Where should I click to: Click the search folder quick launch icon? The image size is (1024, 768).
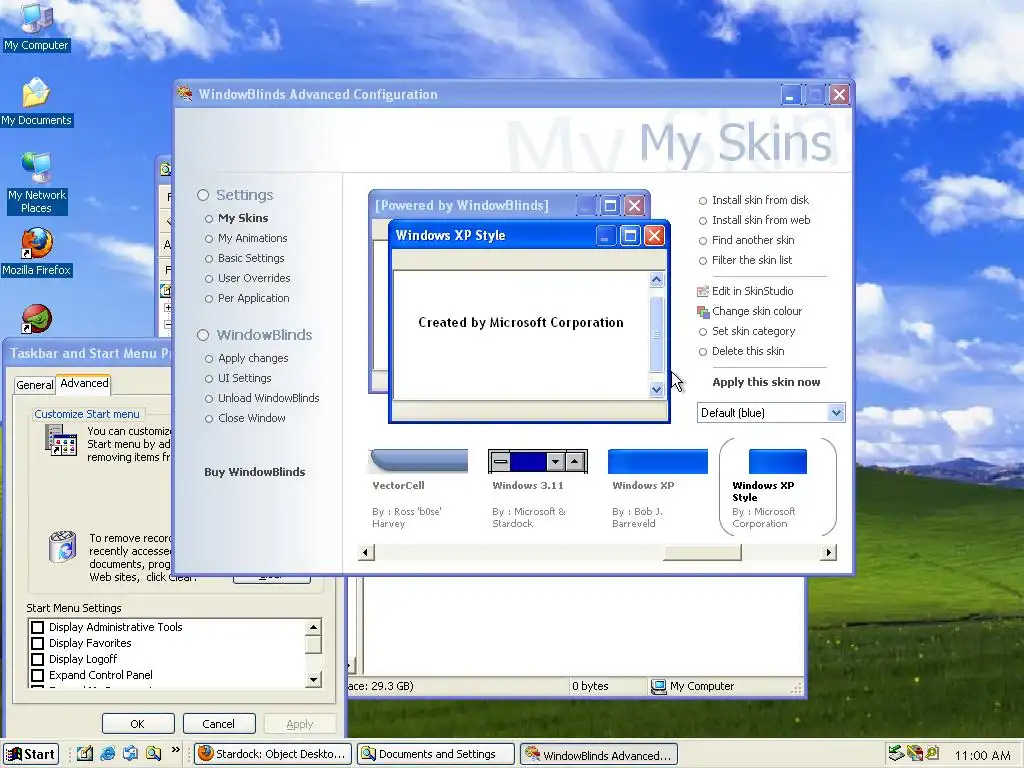[x=153, y=753]
